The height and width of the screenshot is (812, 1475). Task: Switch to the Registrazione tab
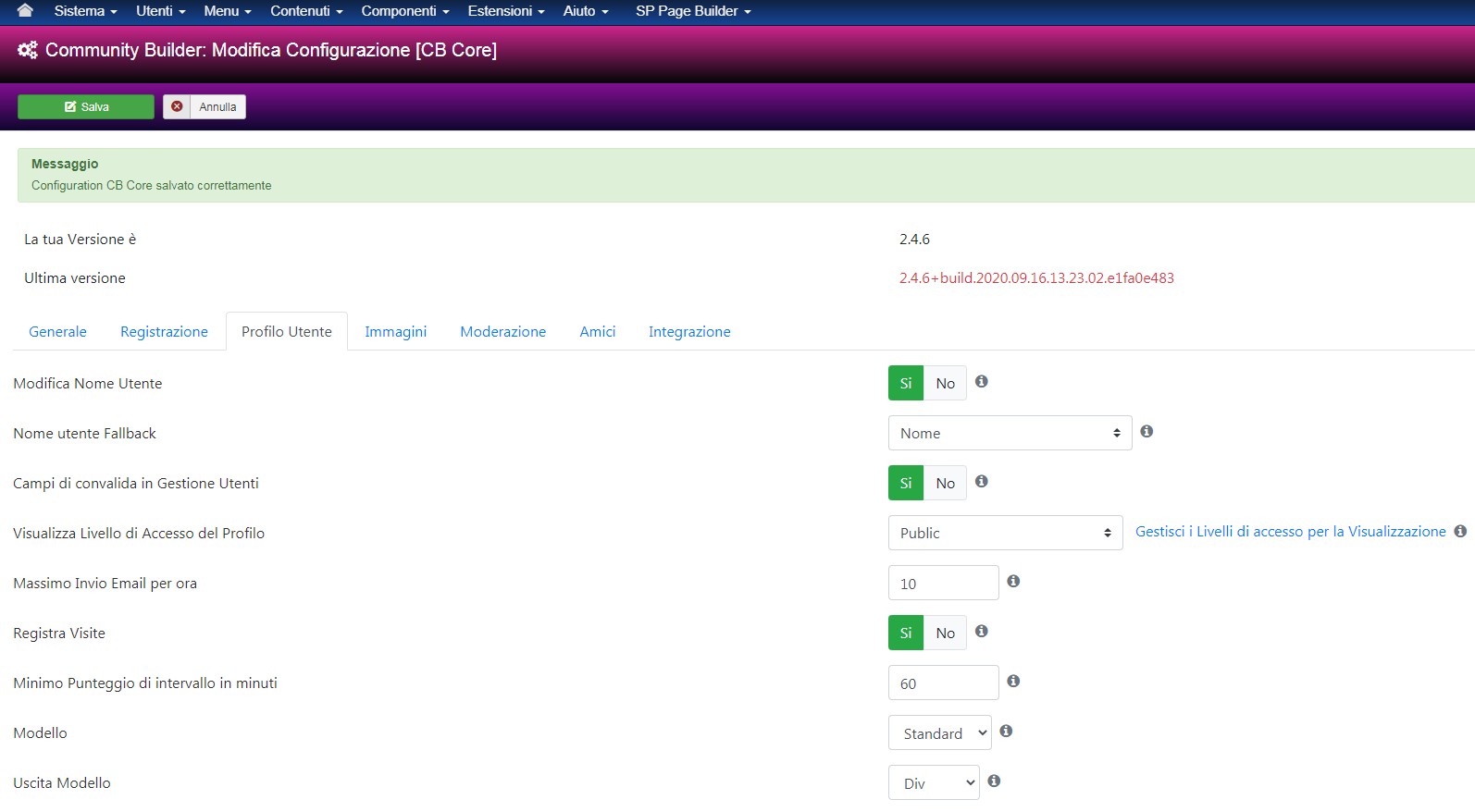pyautogui.click(x=164, y=331)
